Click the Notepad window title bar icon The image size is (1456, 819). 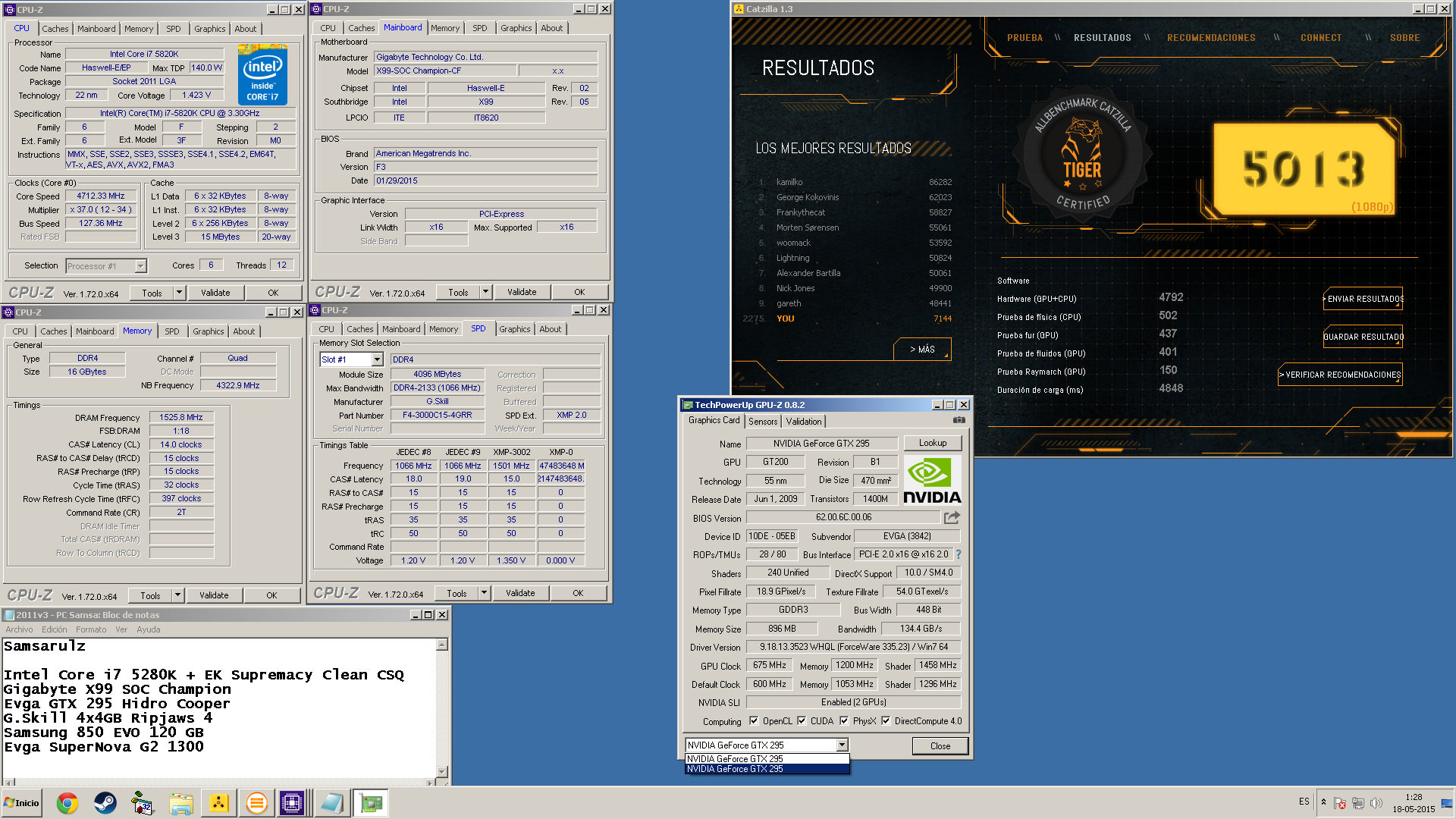tap(9, 615)
